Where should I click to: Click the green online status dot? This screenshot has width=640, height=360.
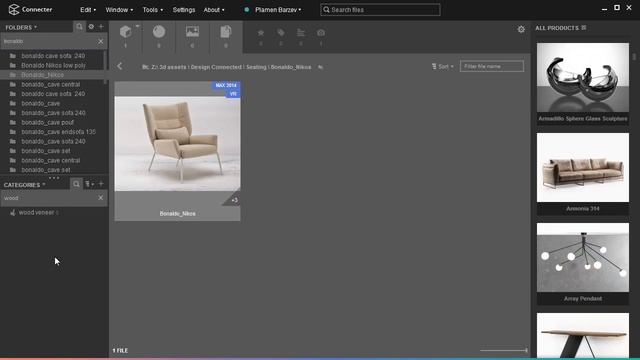click(247, 9)
